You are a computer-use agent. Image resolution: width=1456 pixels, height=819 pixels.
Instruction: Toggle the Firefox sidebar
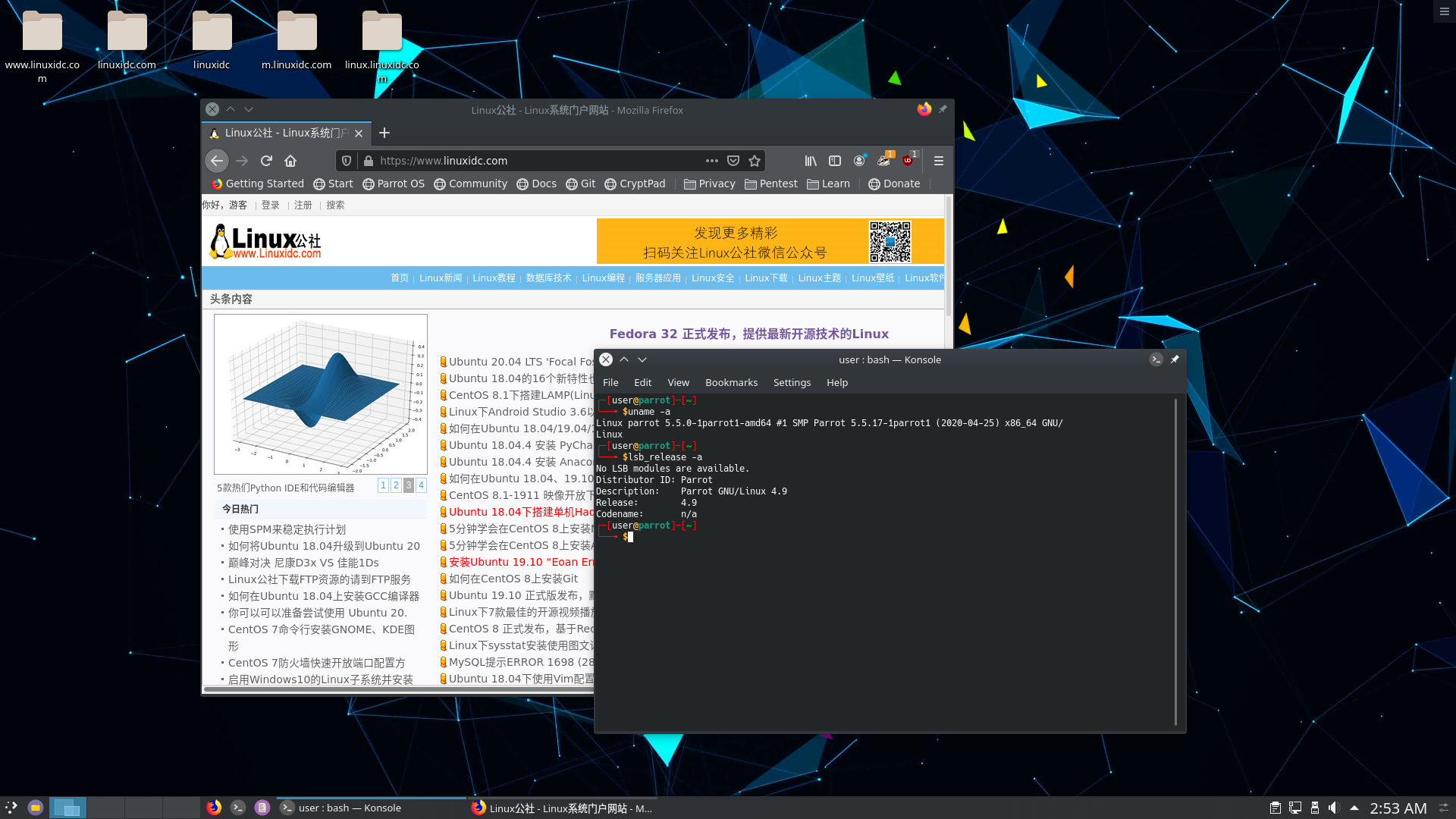click(x=835, y=161)
